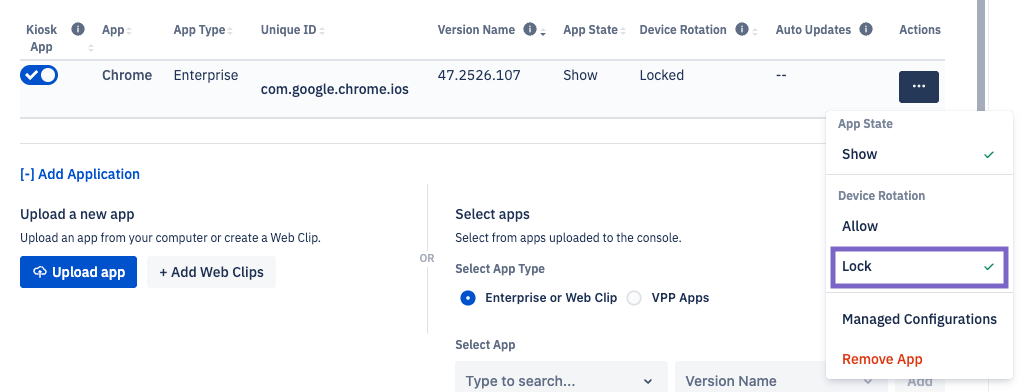This screenshot has width=1034, height=392.
Task: Click the Kiosk App info icon
Action: [x=78, y=30]
